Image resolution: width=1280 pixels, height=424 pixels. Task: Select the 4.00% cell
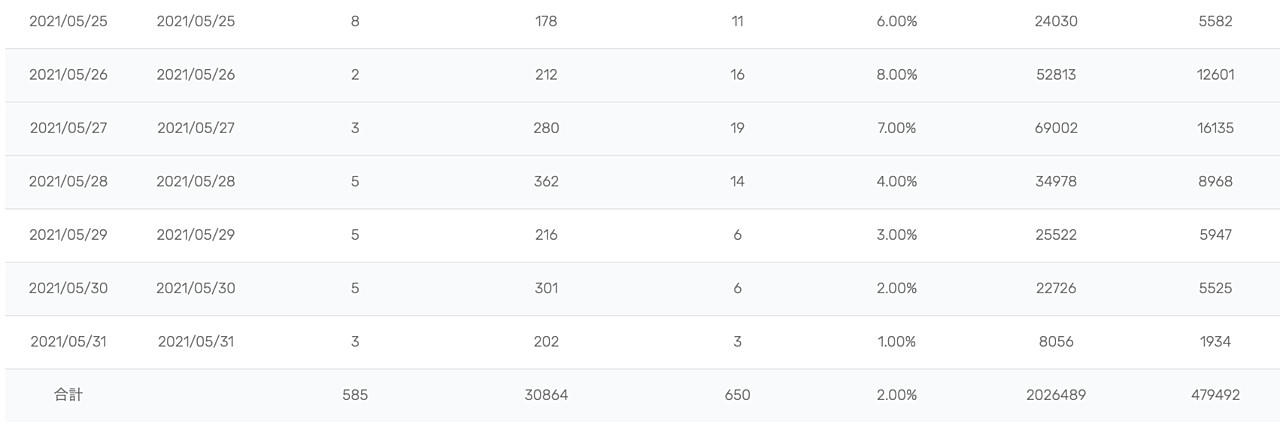896,181
